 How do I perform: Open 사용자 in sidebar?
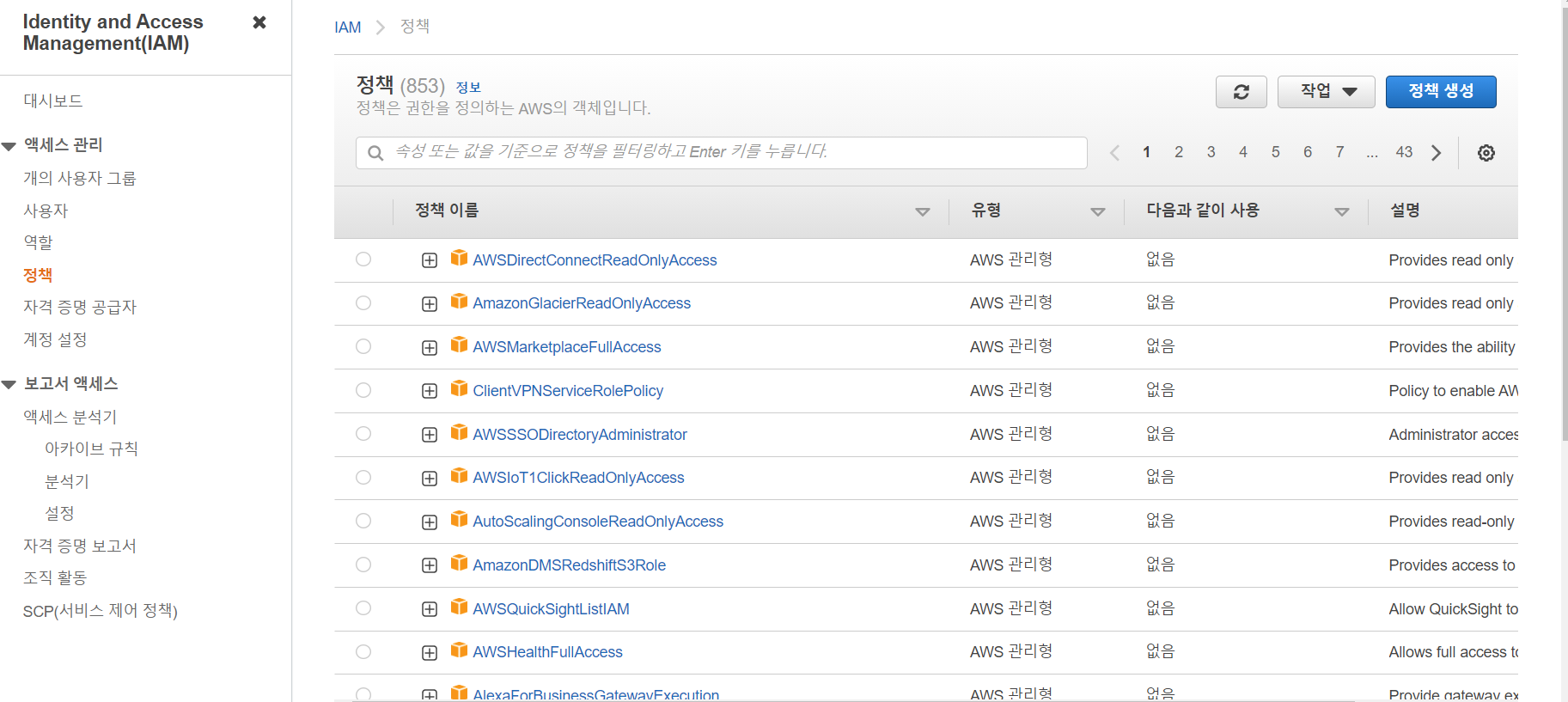tap(46, 211)
